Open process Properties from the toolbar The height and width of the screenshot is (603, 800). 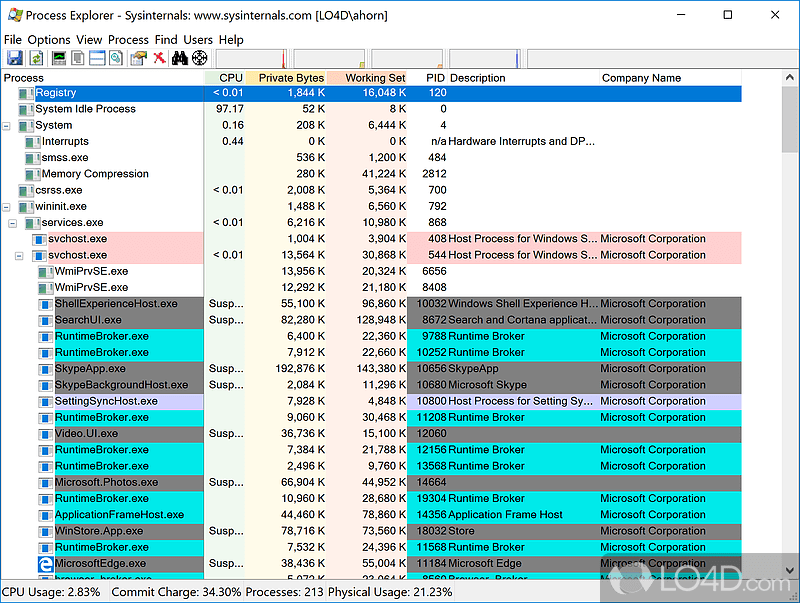[x=138, y=57]
